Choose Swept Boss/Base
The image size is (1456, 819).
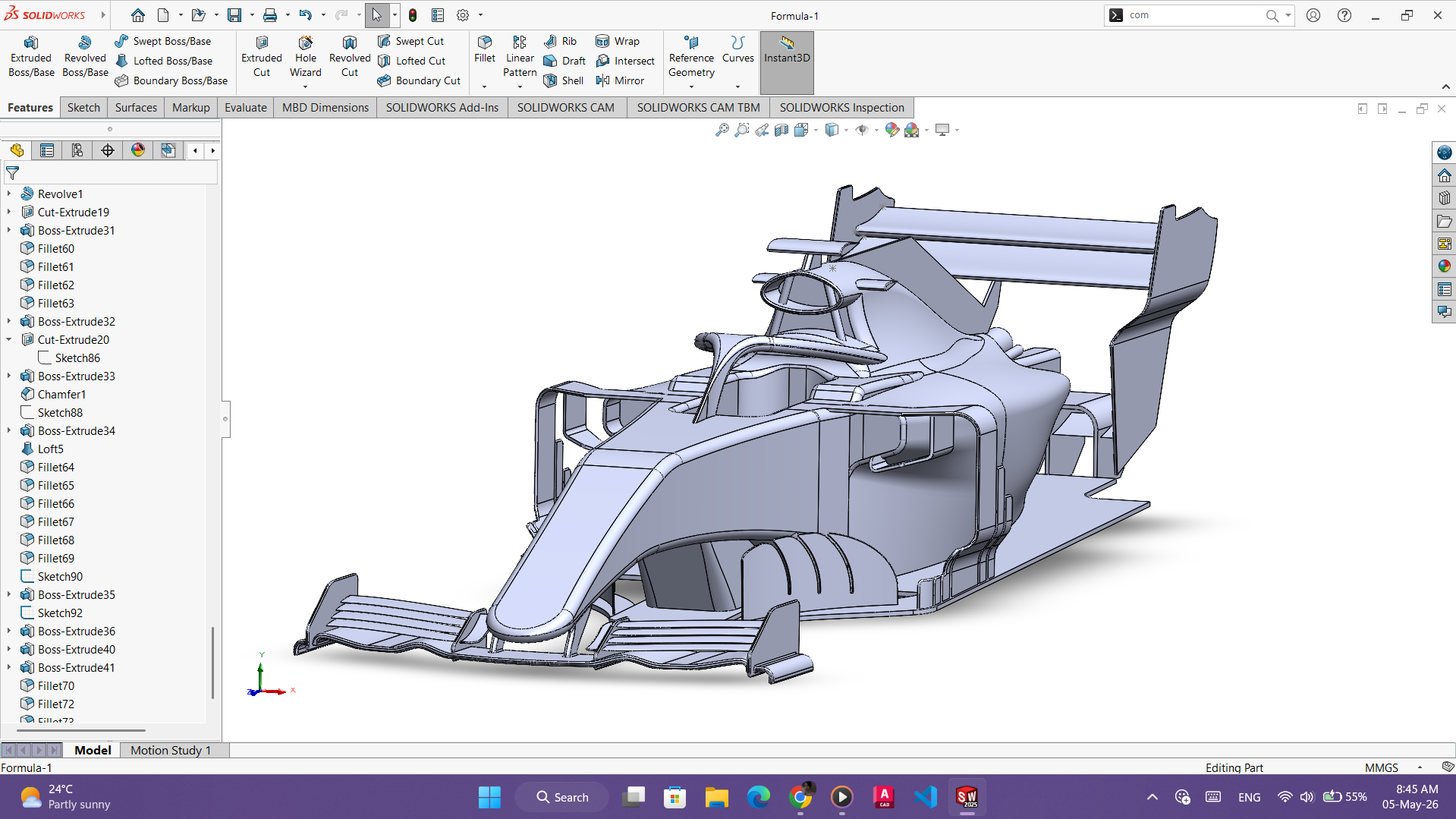[x=163, y=41]
